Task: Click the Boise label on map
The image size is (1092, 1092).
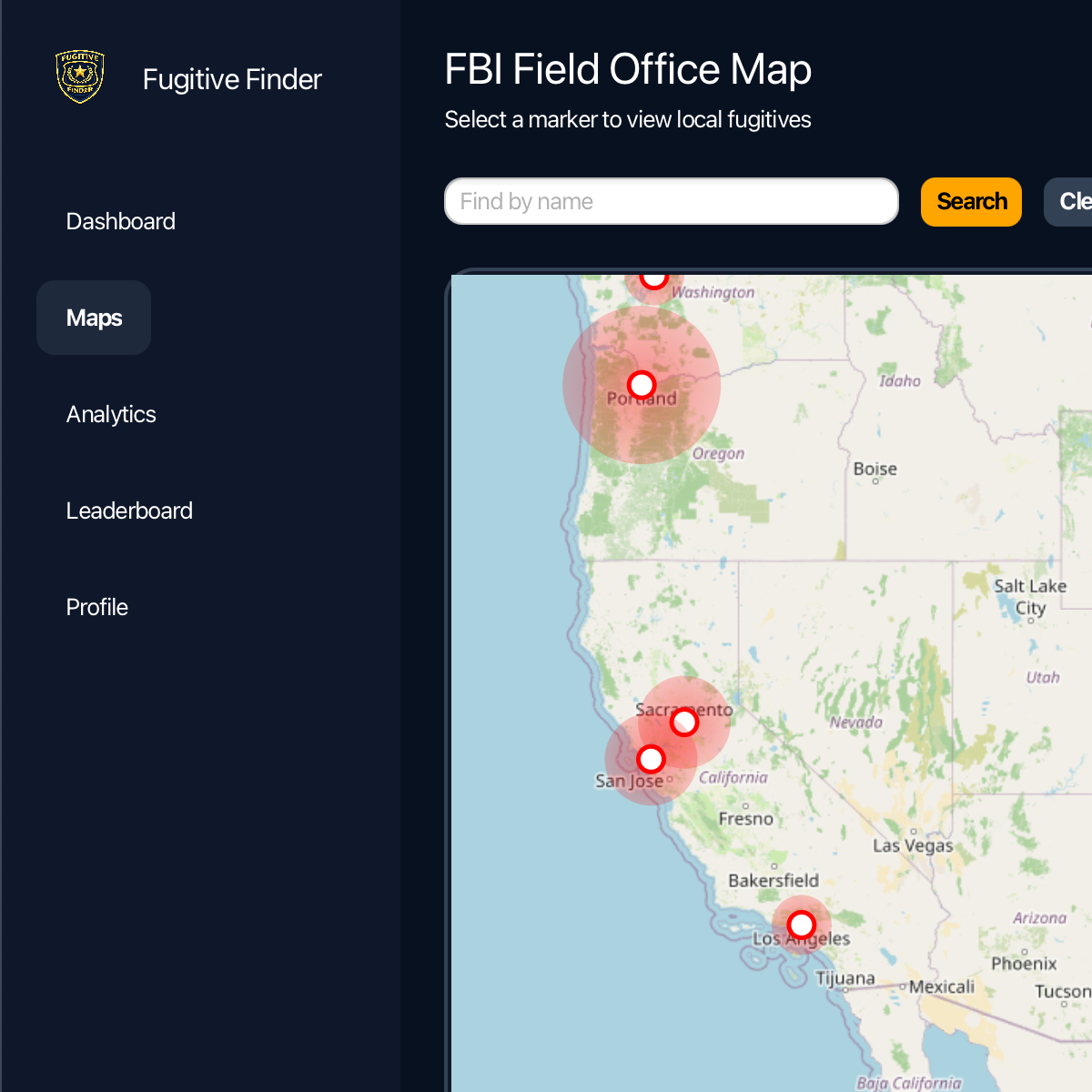Action: tap(875, 469)
